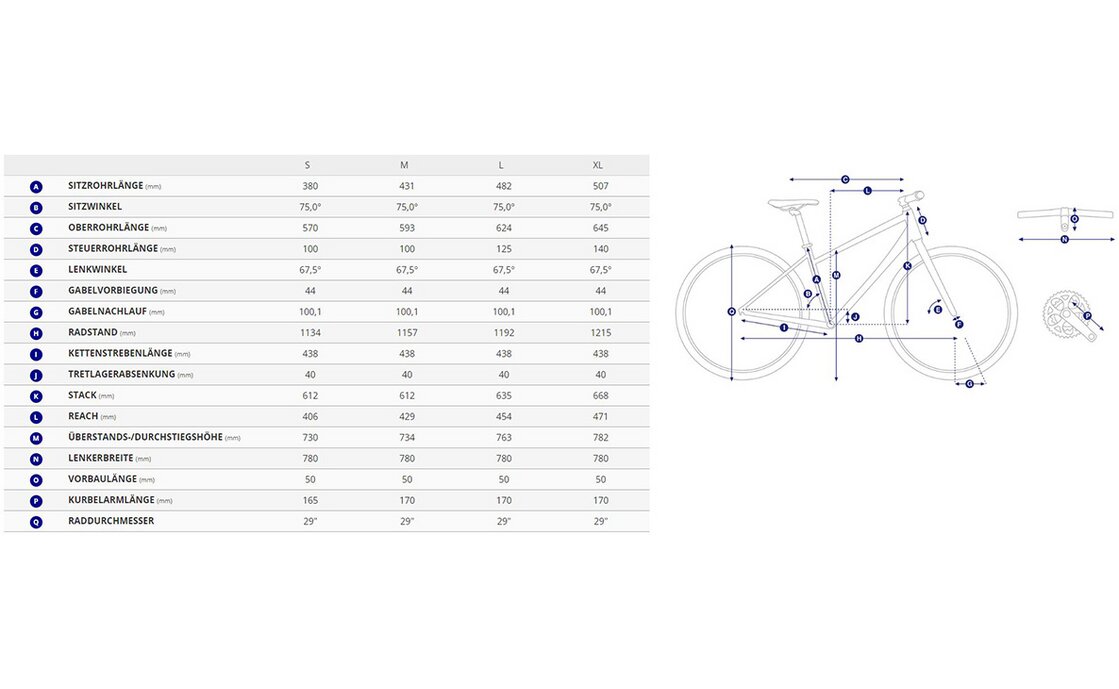Screen dimensions: 1119x689
Task: Select the Reach row label
Action: (83, 417)
